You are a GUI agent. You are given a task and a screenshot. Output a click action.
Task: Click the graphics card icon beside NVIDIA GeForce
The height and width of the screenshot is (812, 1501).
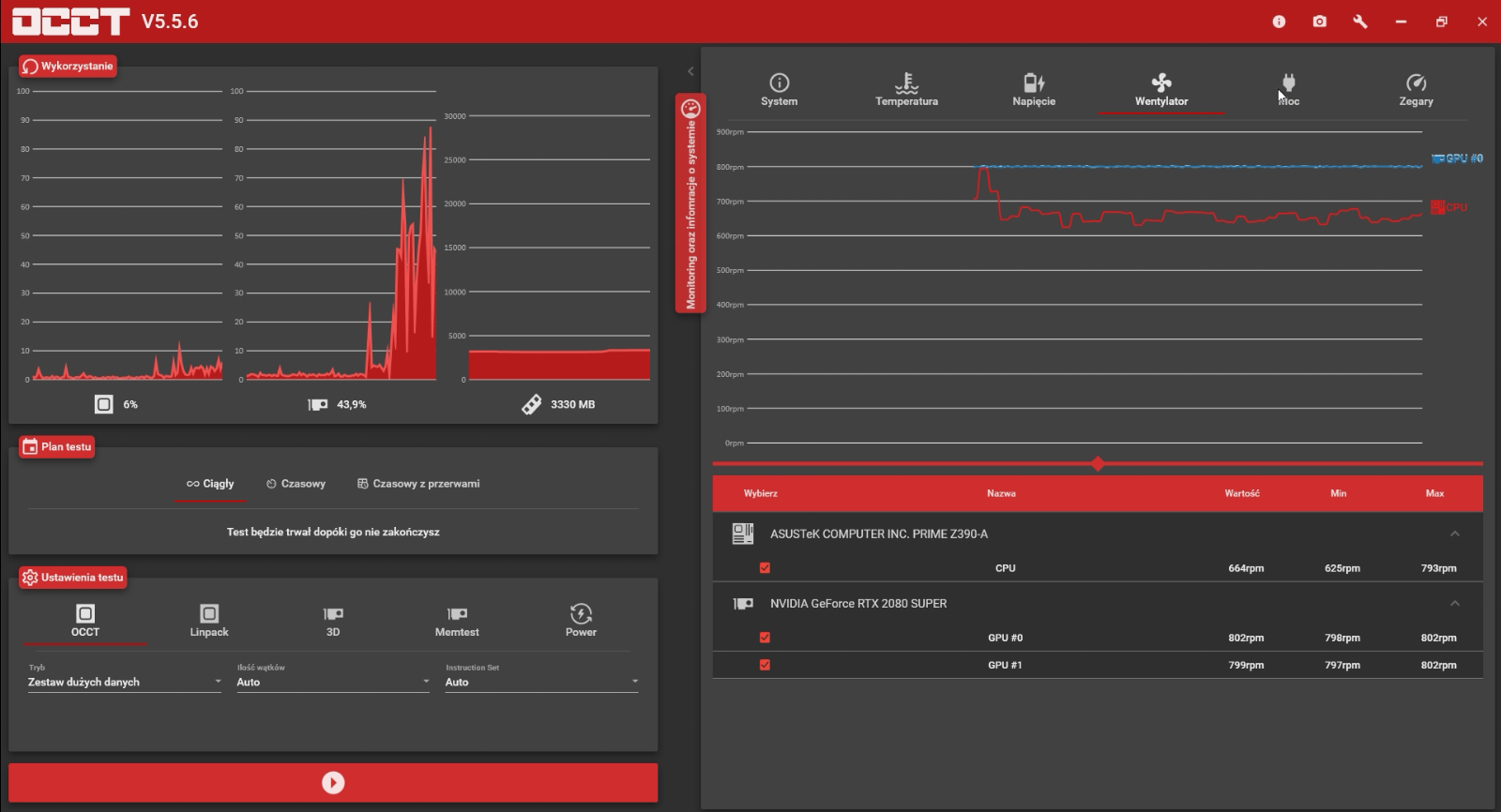click(x=743, y=604)
